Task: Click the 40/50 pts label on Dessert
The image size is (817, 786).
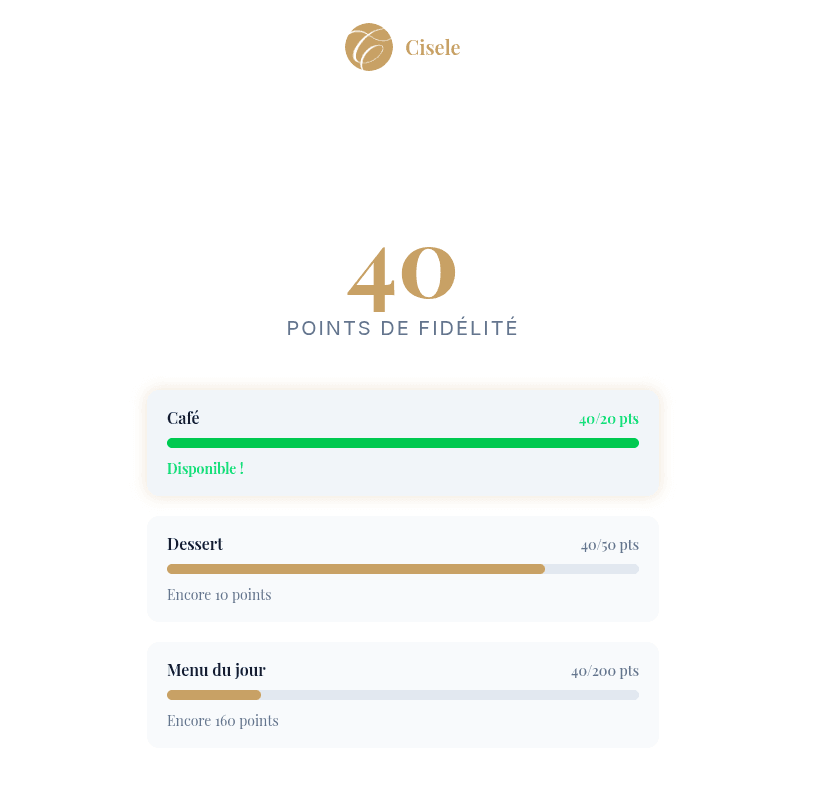Action: point(610,544)
